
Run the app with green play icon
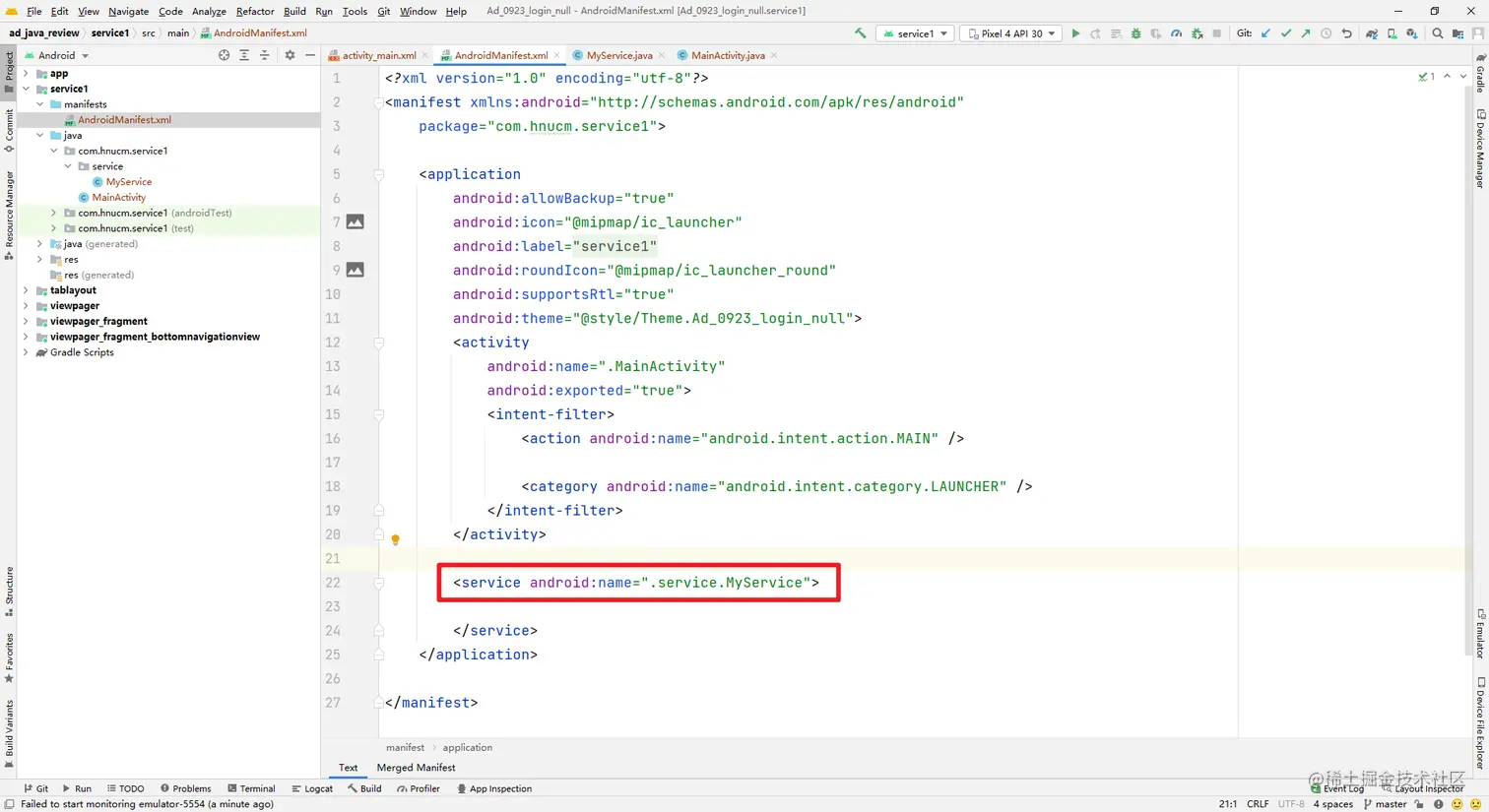(1075, 33)
